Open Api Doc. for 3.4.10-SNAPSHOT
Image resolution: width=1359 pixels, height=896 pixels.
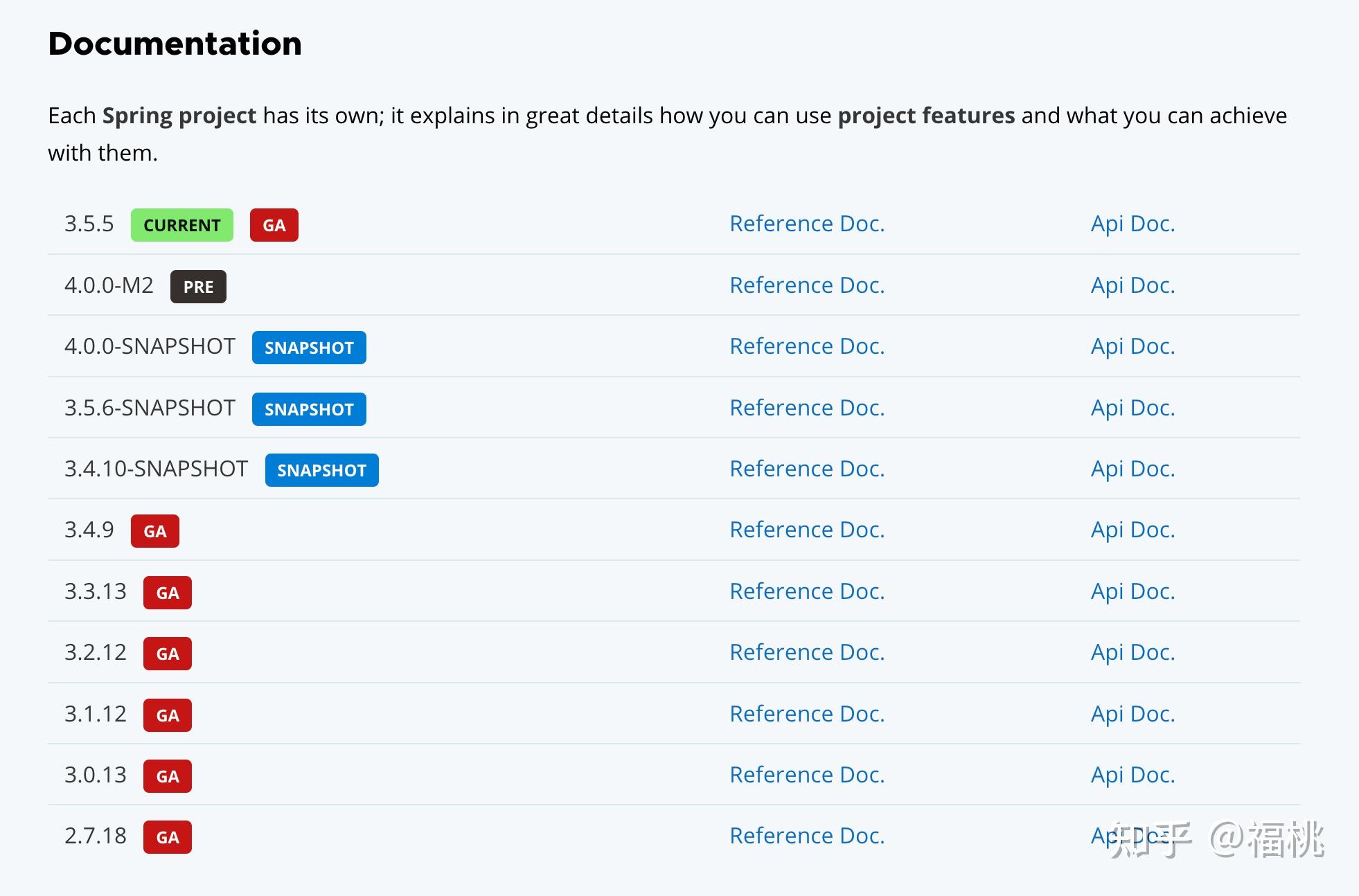1132,469
